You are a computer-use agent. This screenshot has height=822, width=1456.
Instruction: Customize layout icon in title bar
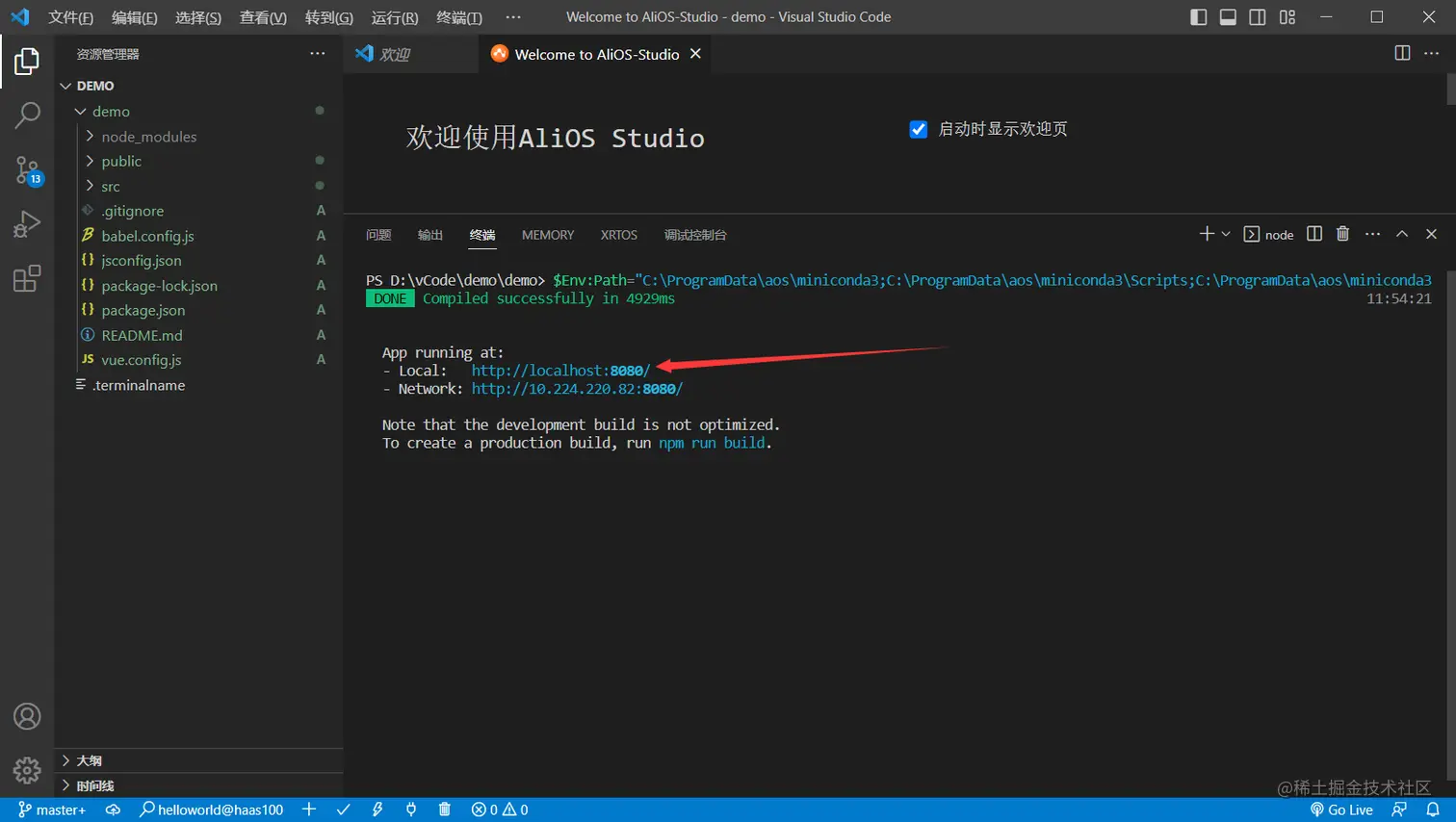[1287, 16]
